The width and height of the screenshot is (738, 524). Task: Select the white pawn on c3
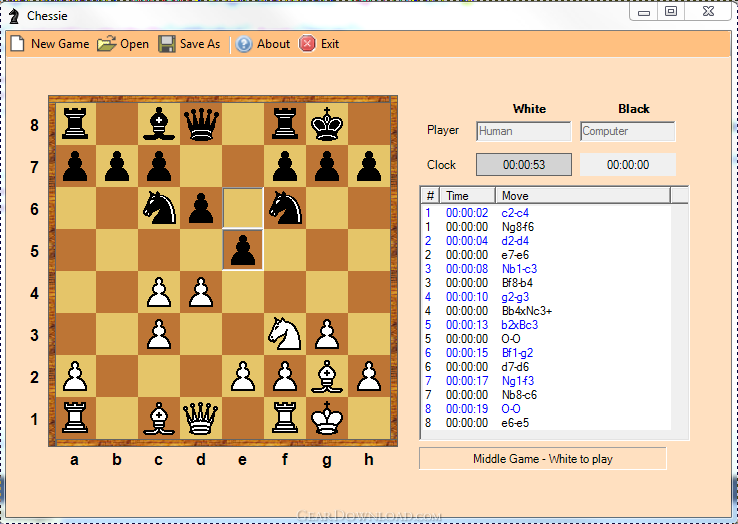click(159, 334)
